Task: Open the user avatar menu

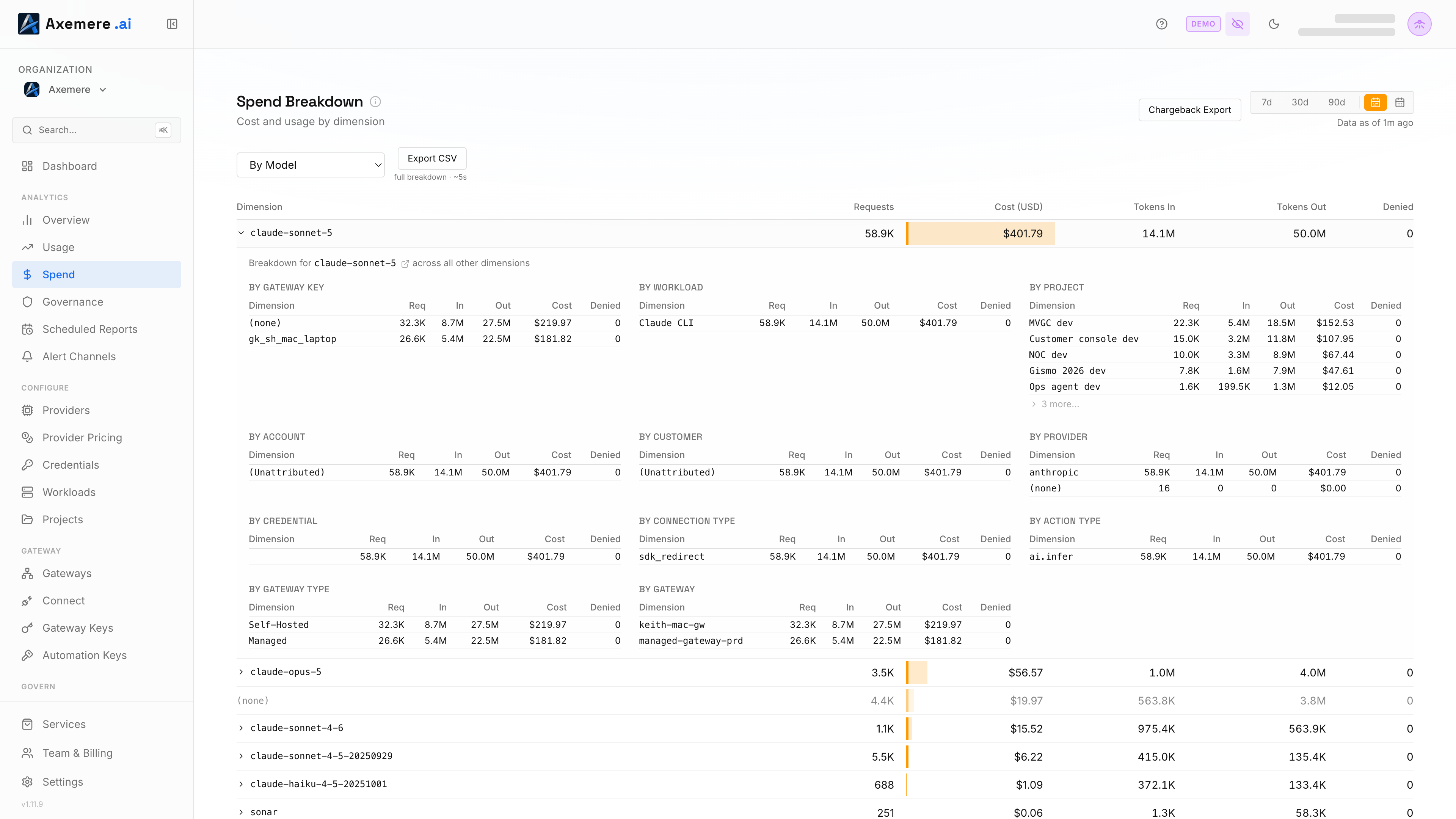Action: 1419,24
